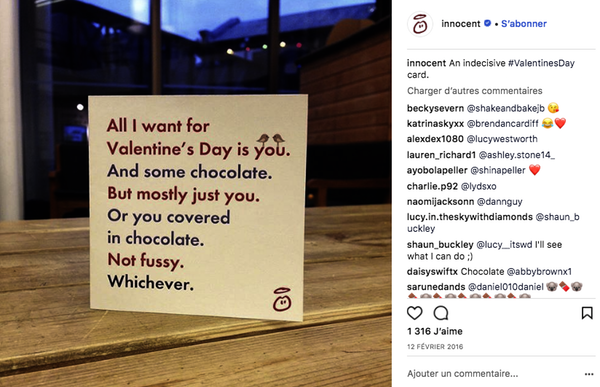Viewport: 600px width, 387px height.
Task: Click the heart like icon
Action: point(414,313)
